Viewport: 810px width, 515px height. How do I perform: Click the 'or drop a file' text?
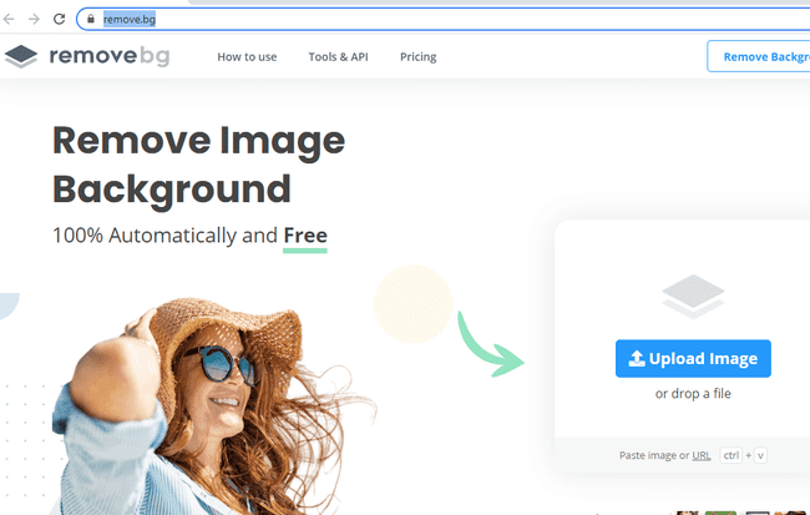point(693,394)
